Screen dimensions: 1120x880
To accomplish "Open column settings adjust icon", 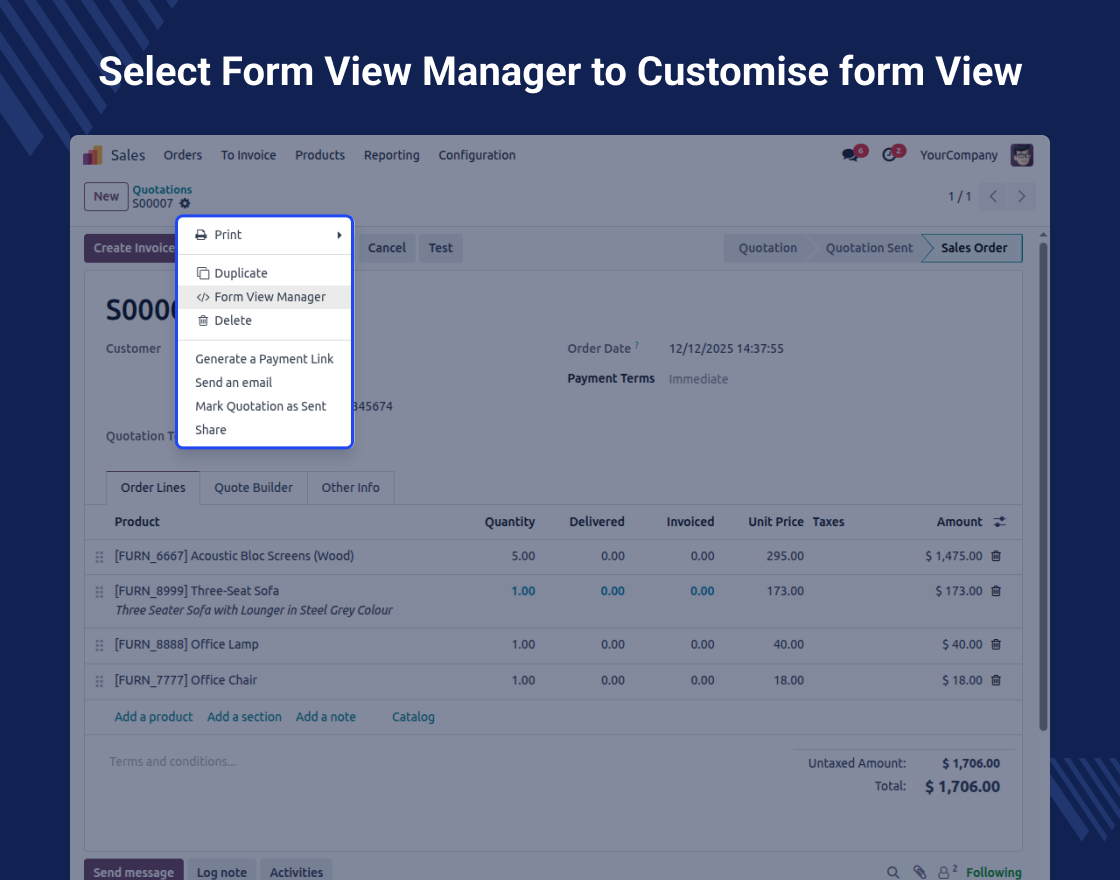I will [x=1000, y=522].
